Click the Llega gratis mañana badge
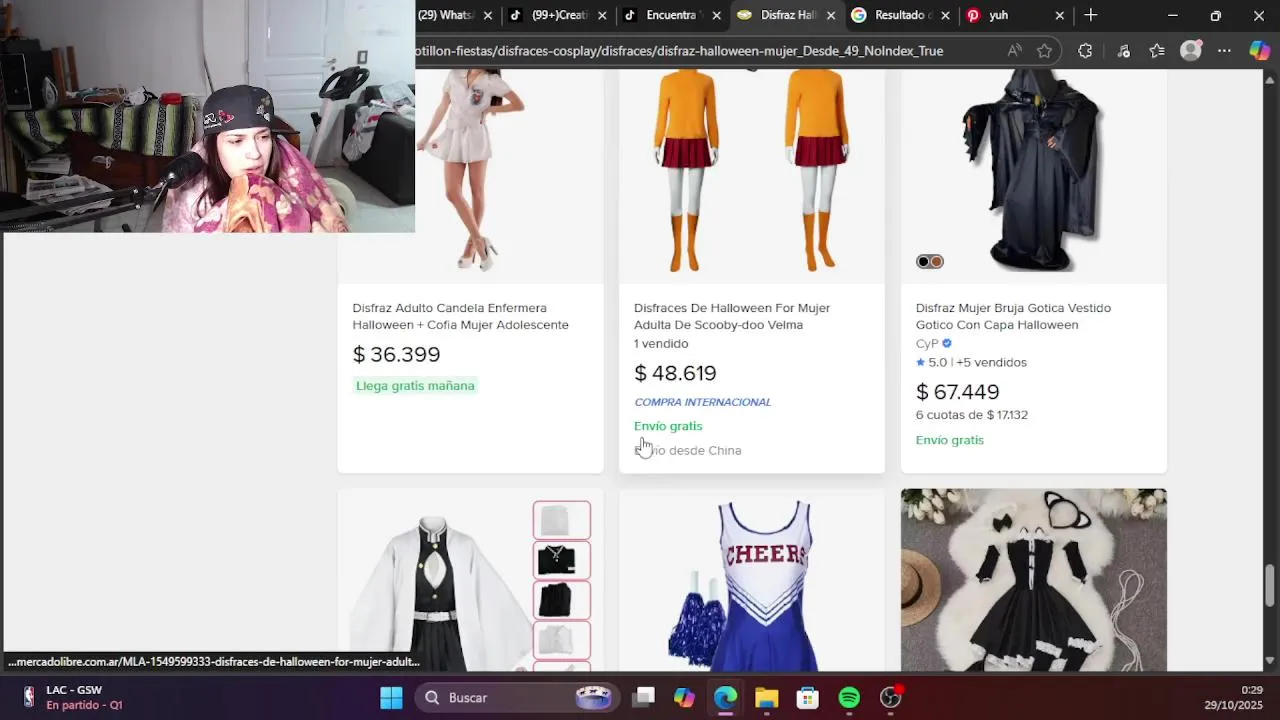 point(415,386)
